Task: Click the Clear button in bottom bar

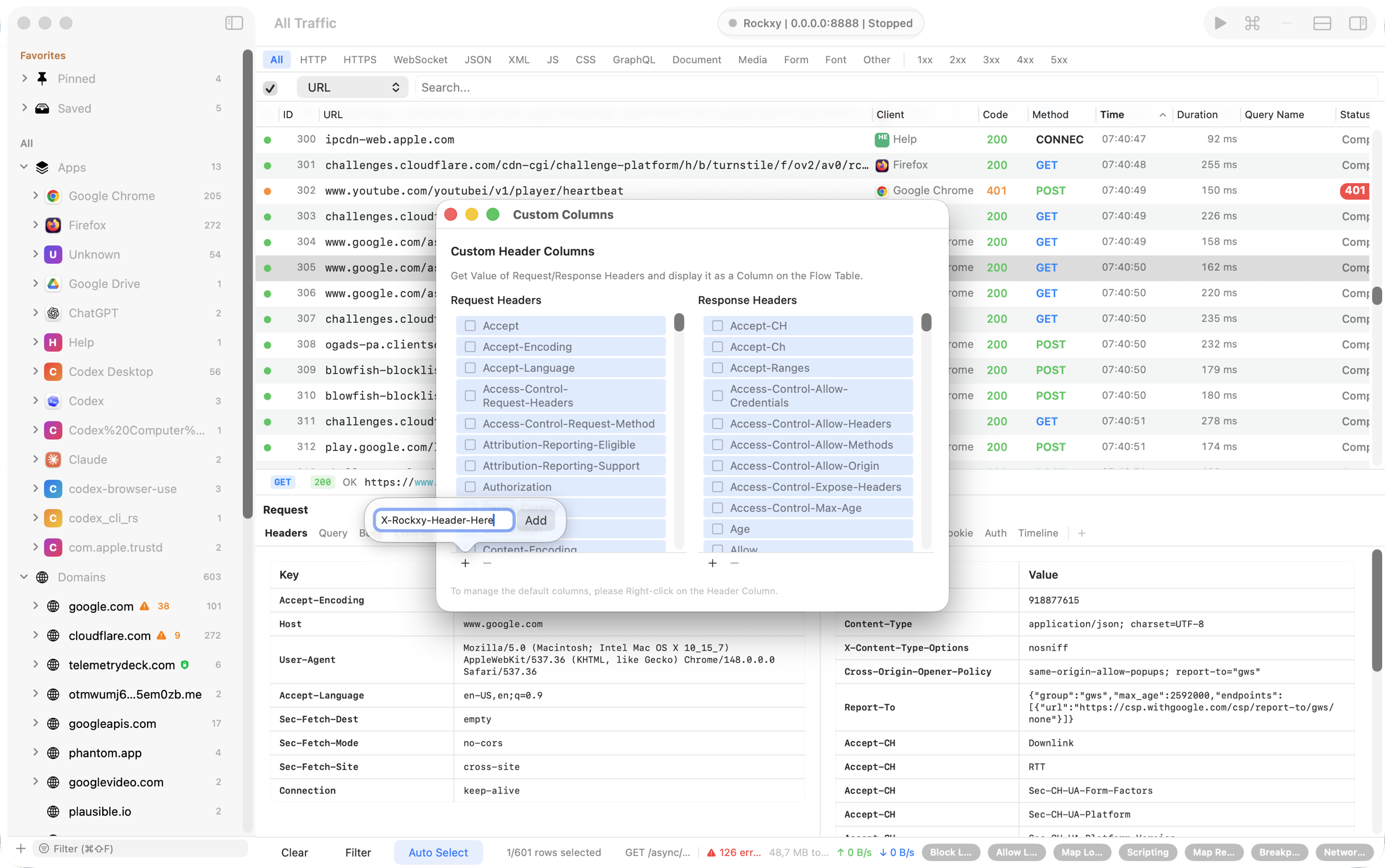Action: click(x=295, y=853)
